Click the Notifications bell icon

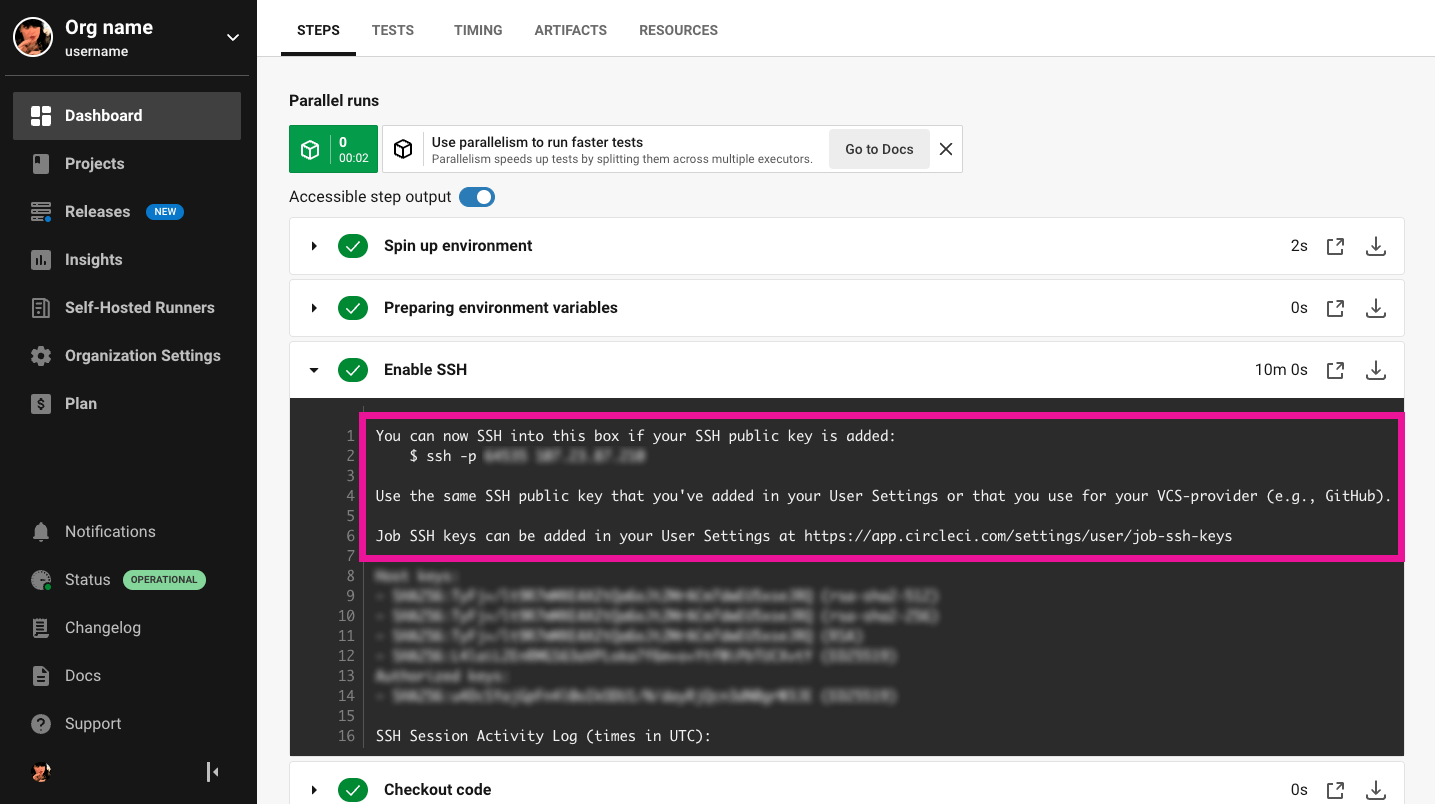pos(41,532)
